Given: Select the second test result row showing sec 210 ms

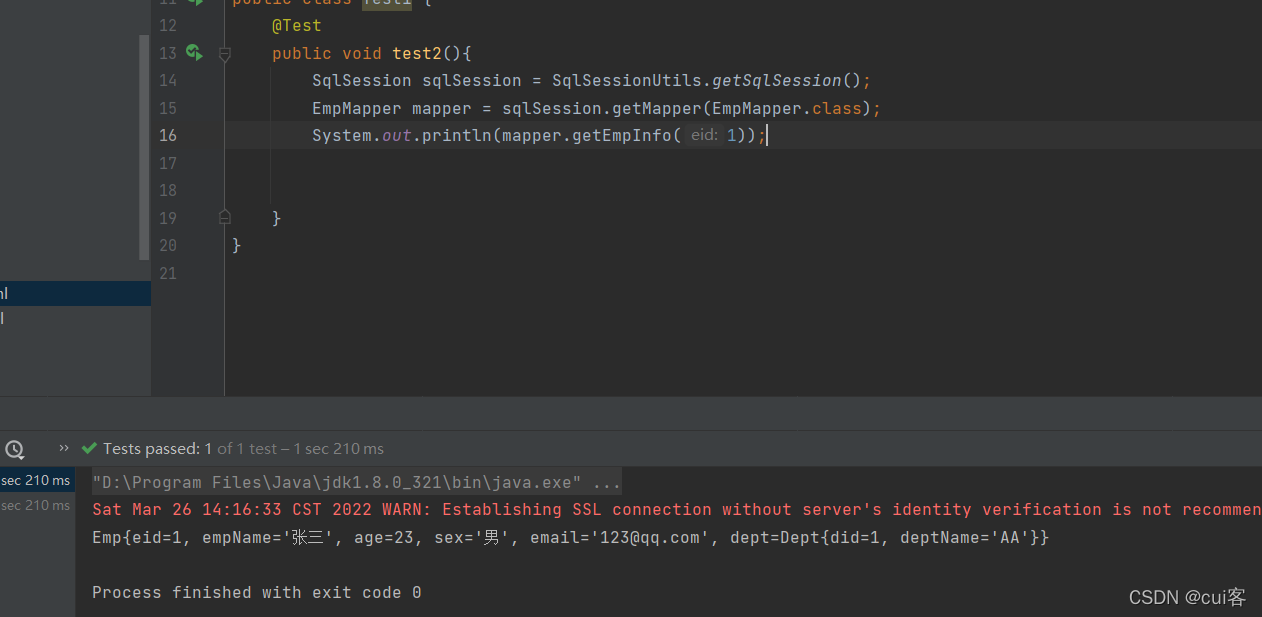Looking at the screenshot, I should click(37, 506).
